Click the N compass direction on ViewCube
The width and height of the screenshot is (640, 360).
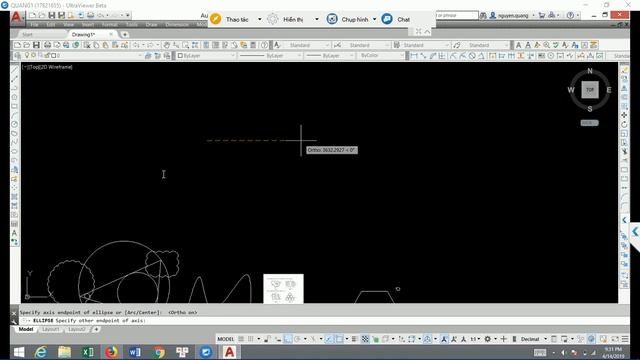[x=590, y=71]
